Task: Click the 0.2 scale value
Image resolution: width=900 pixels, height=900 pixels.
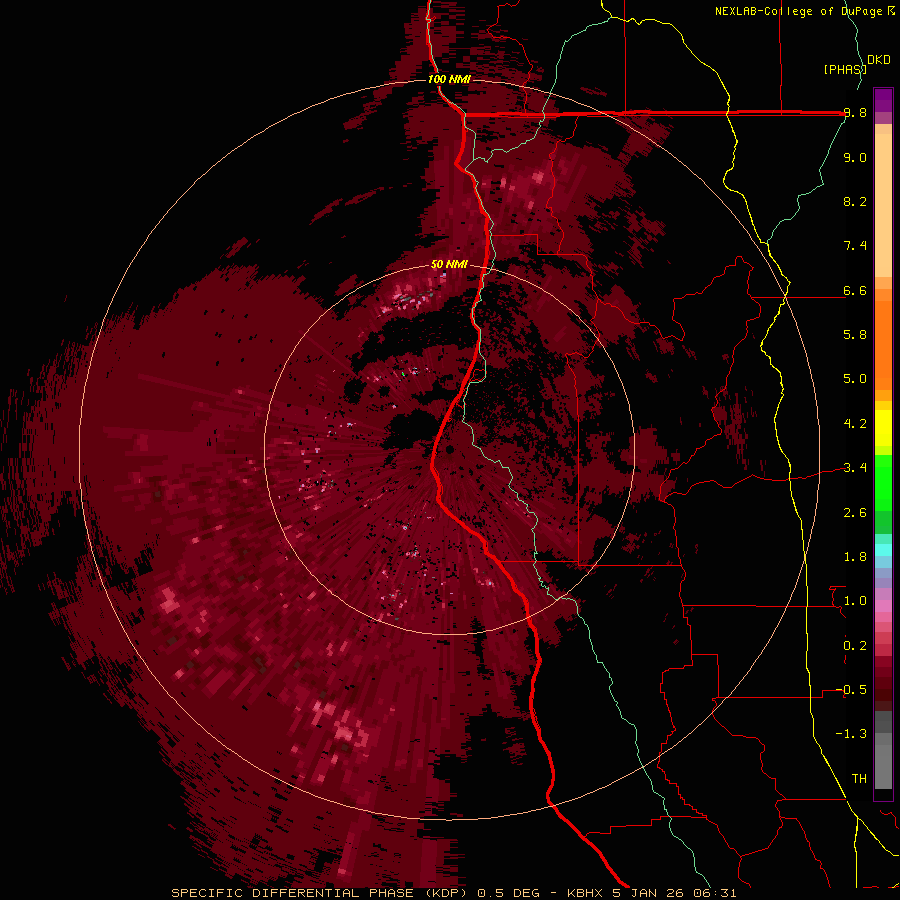Action: click(x=855, y=646)
